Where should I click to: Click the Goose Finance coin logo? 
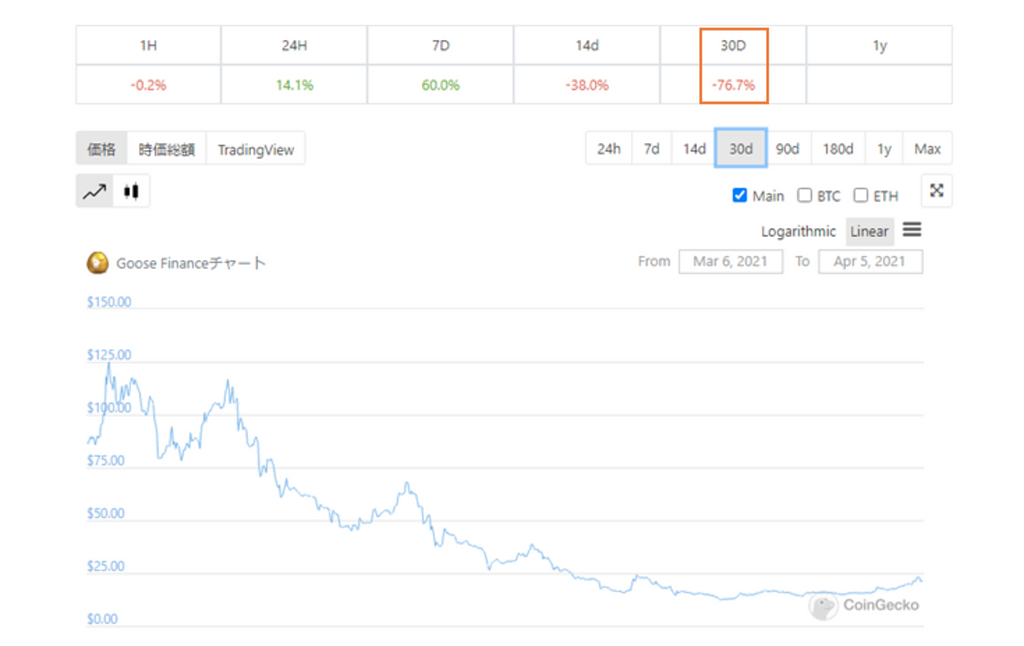pyautogui.click(x=98, y=263)
